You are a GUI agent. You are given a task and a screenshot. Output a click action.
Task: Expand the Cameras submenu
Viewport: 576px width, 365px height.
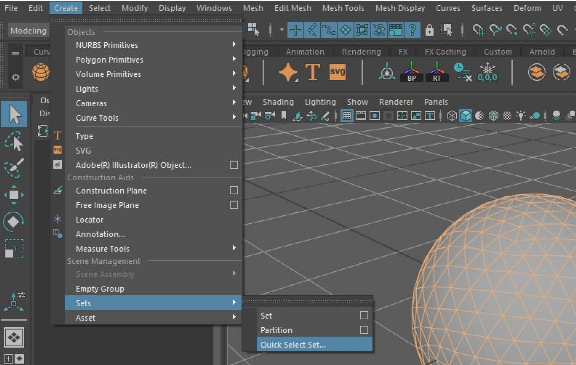click(154, 103)
